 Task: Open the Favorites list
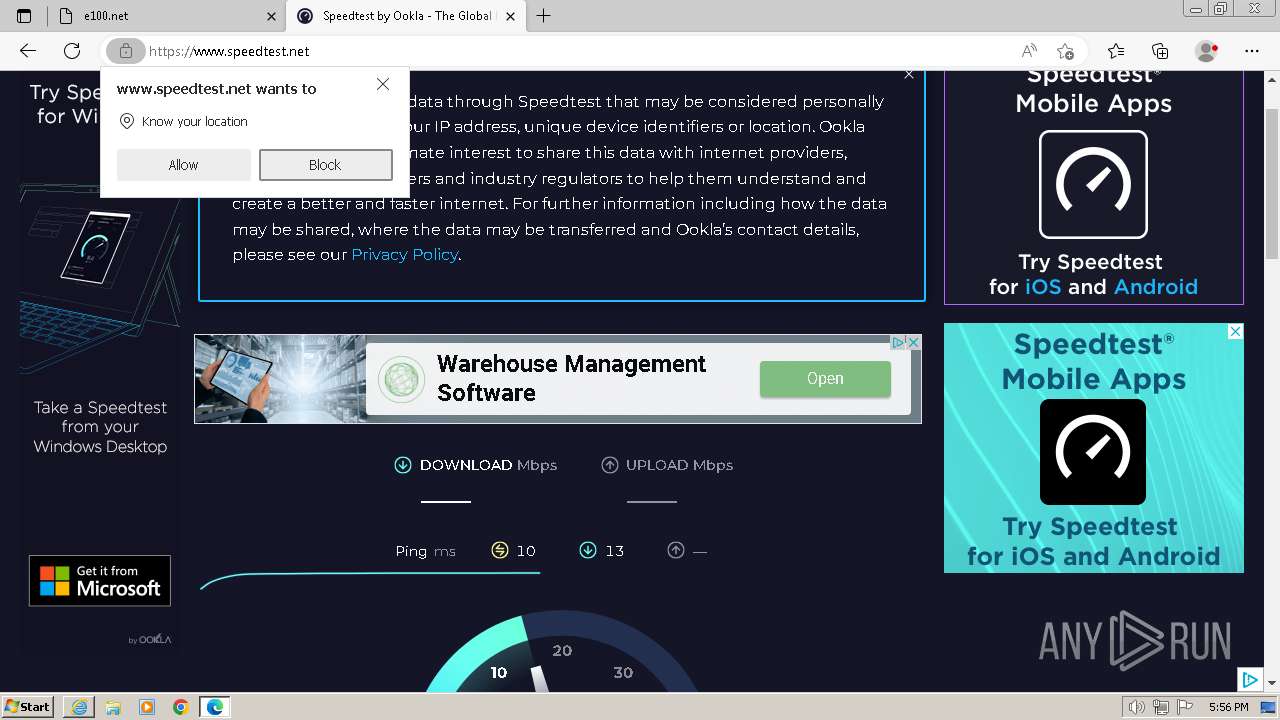(1116, 51)
